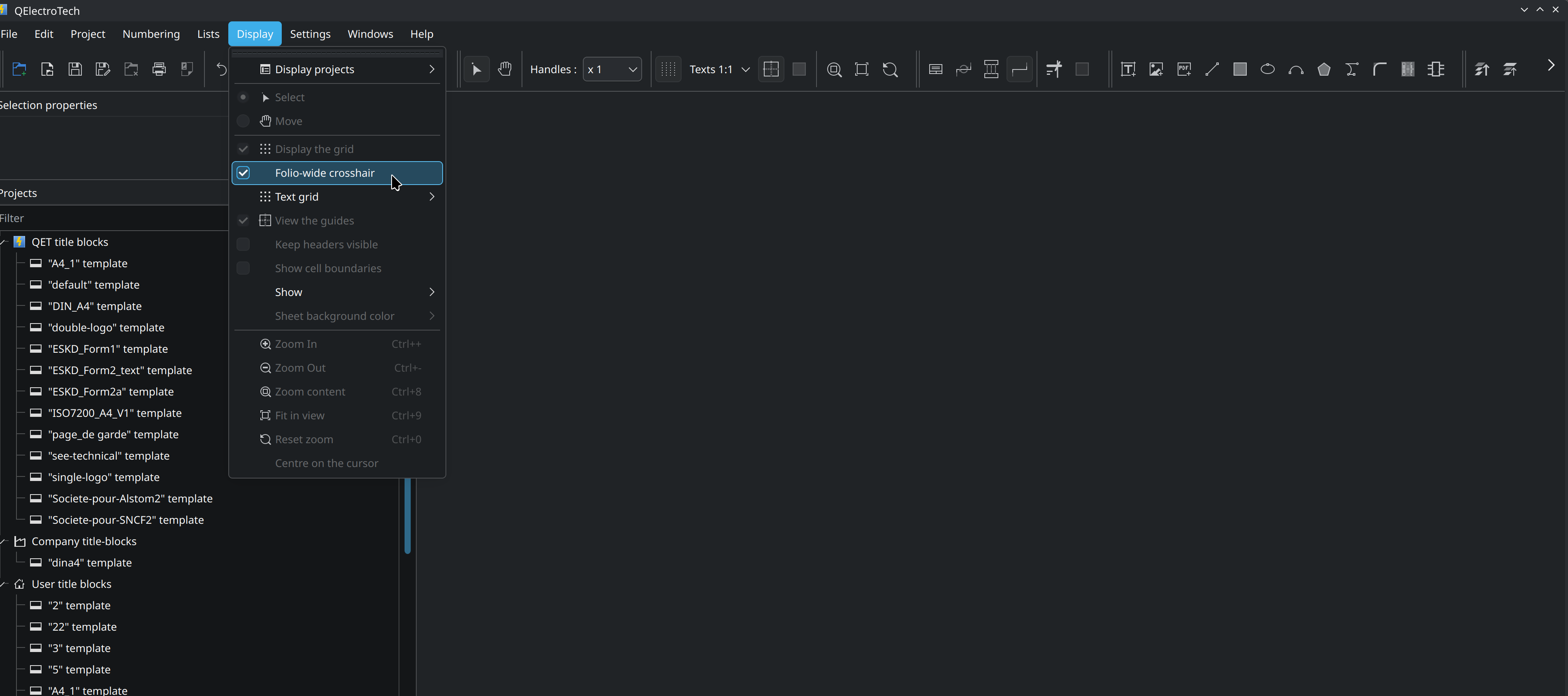Select the hand Move tool icon
Screen dimensions: 1568x696
pos(505,69)
